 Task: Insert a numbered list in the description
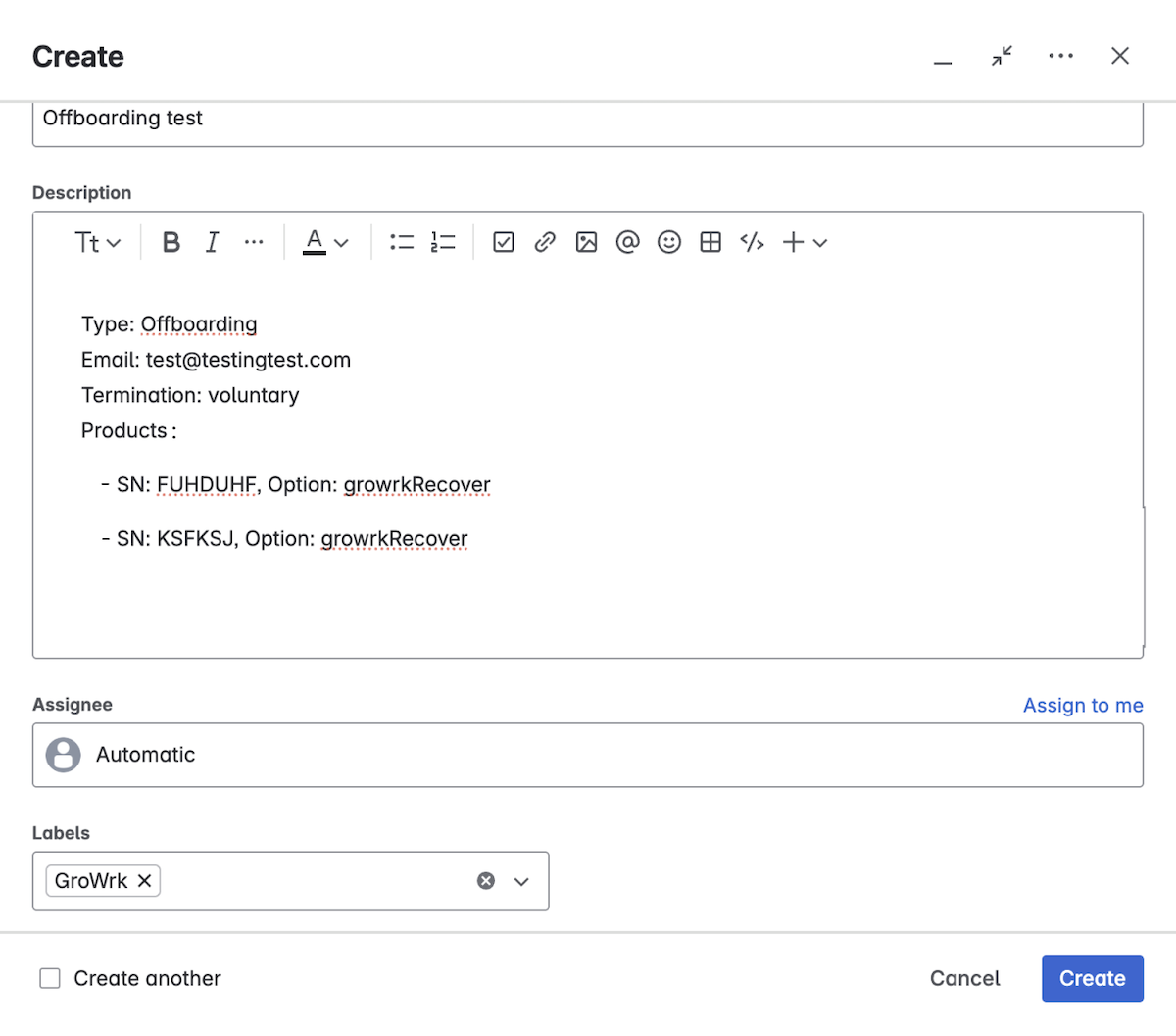(x=443, y=242)
